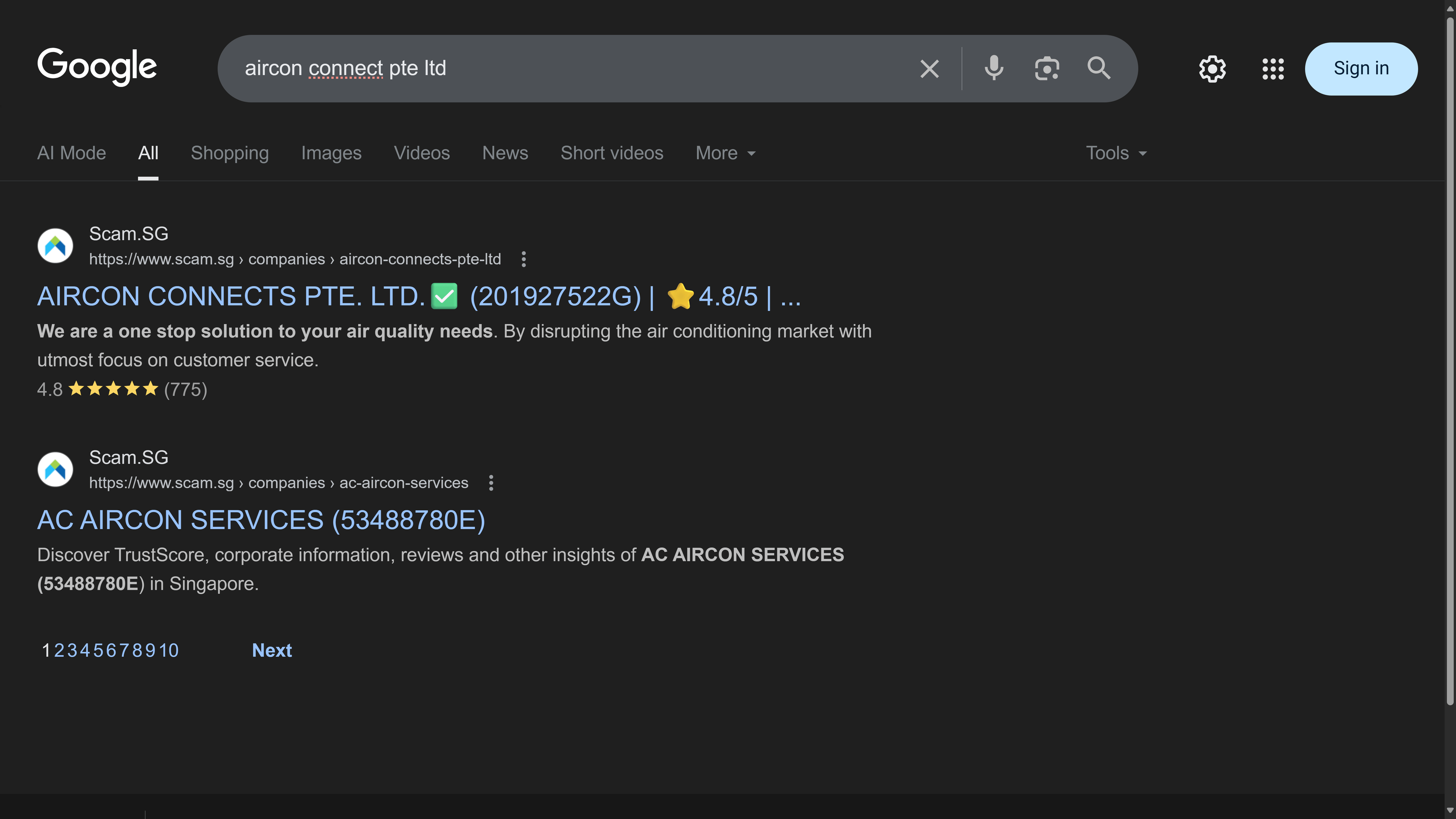
Task: Click the scam.sg ac-aircon-services URL
Action: (x=279, y=483)
